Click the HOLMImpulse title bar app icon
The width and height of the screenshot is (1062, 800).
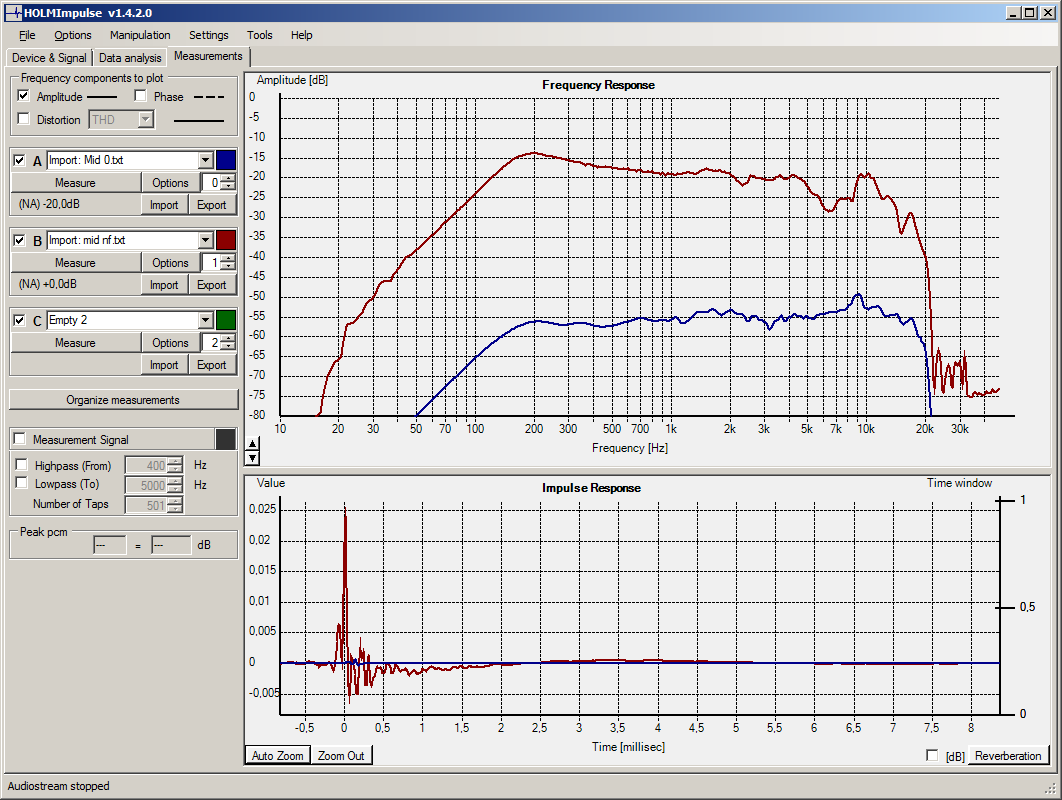tap(13, 12)
